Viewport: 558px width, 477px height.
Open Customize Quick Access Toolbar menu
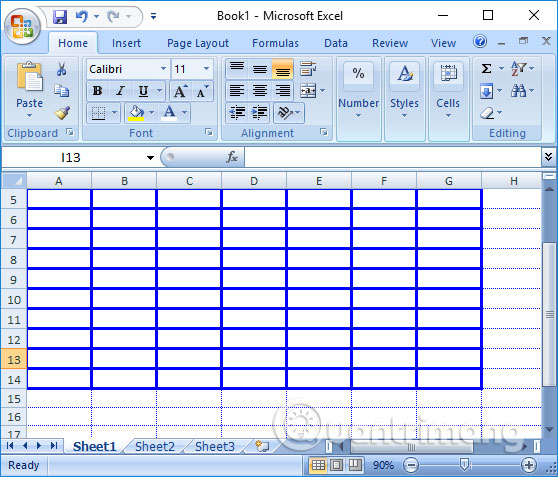click(153, 16)
